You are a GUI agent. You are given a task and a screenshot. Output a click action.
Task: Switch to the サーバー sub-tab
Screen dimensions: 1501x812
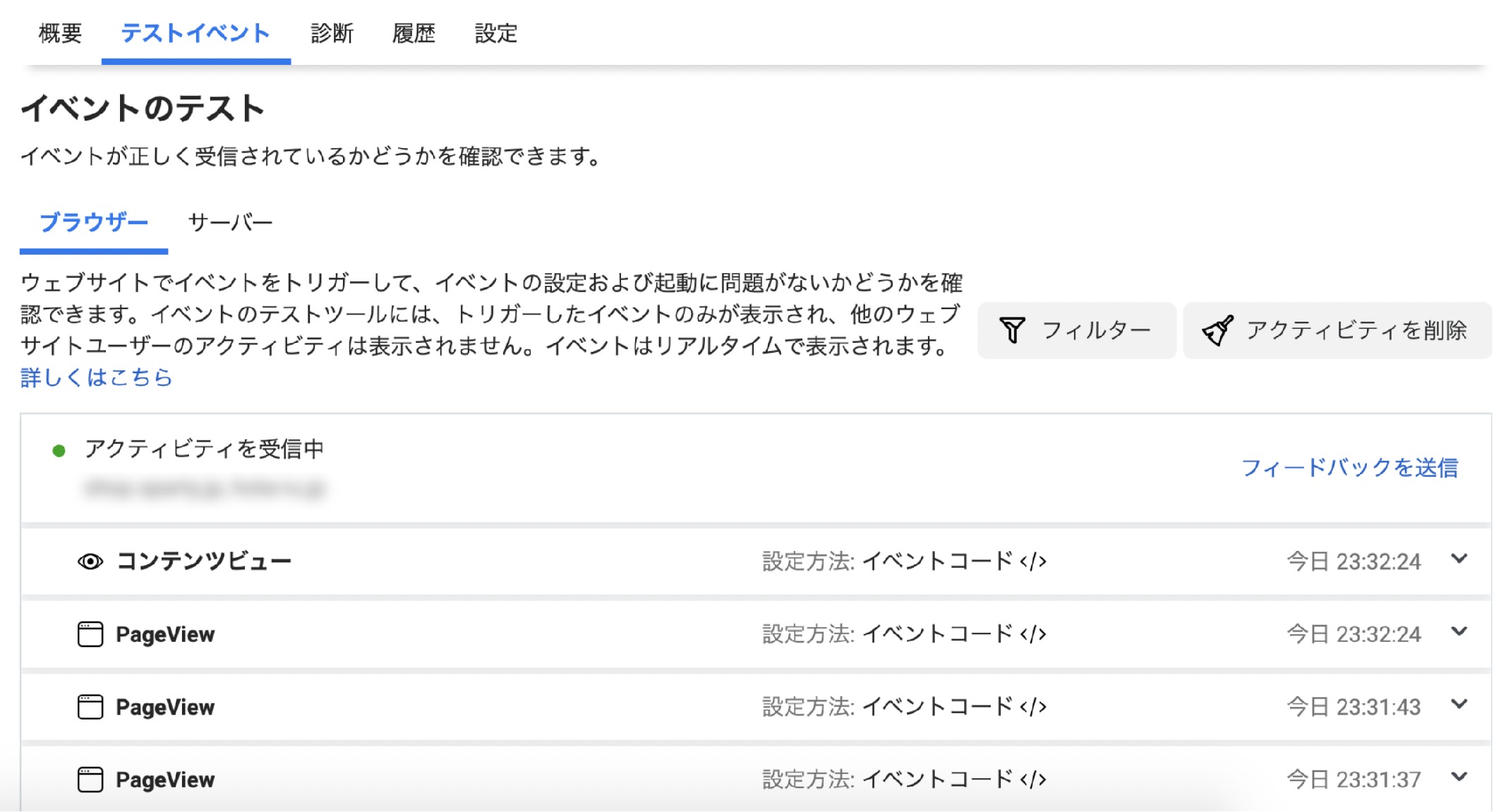coord(230,223)
